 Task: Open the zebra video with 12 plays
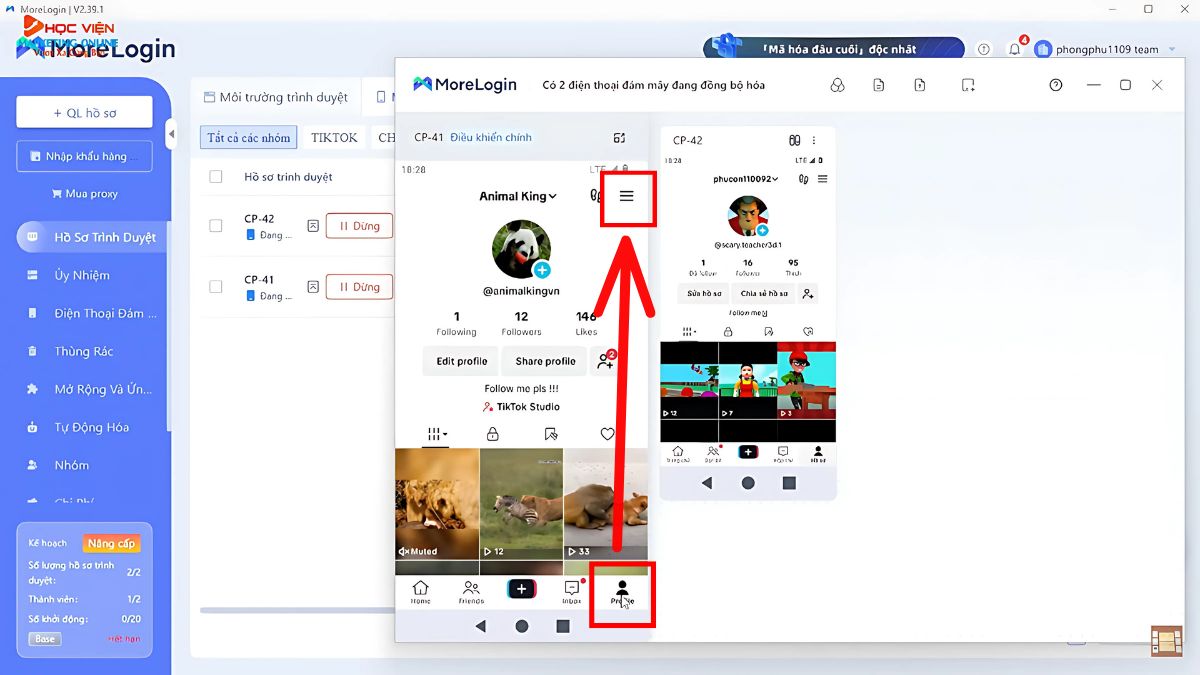(521, 505)
